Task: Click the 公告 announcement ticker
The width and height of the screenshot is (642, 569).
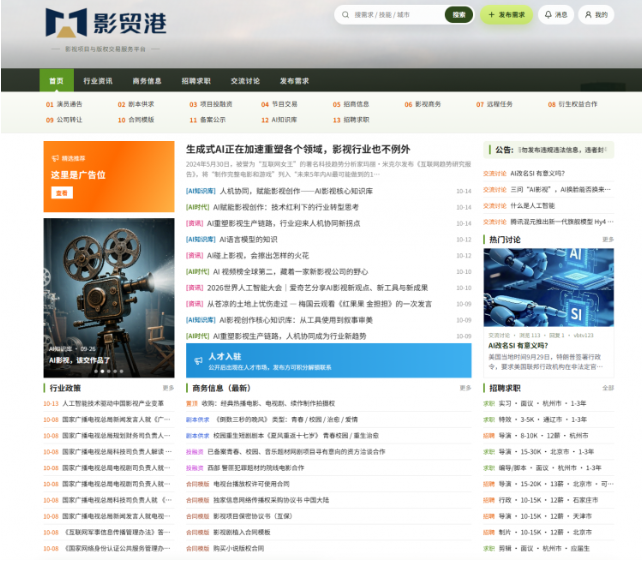Action: tap(549, 150)
